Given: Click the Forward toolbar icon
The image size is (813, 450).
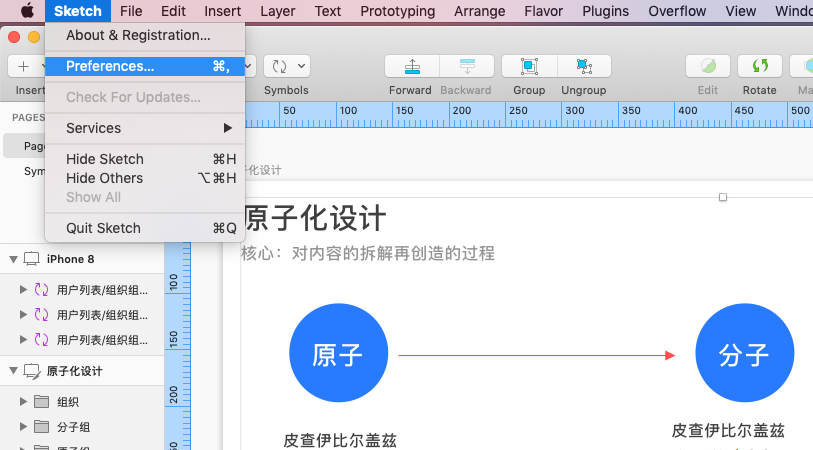Looking at the screenshot, I should point(412,66).
